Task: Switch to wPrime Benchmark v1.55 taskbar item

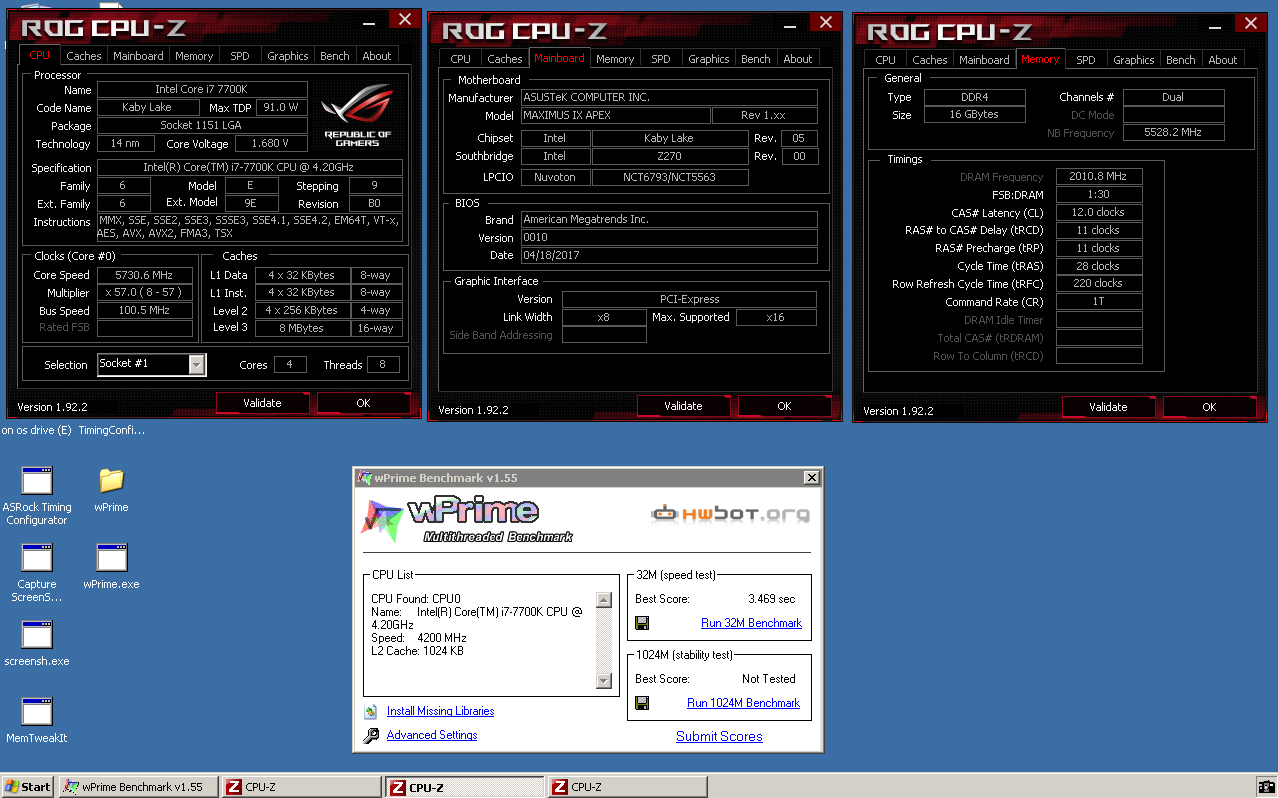Action: [x=137, y=787]
